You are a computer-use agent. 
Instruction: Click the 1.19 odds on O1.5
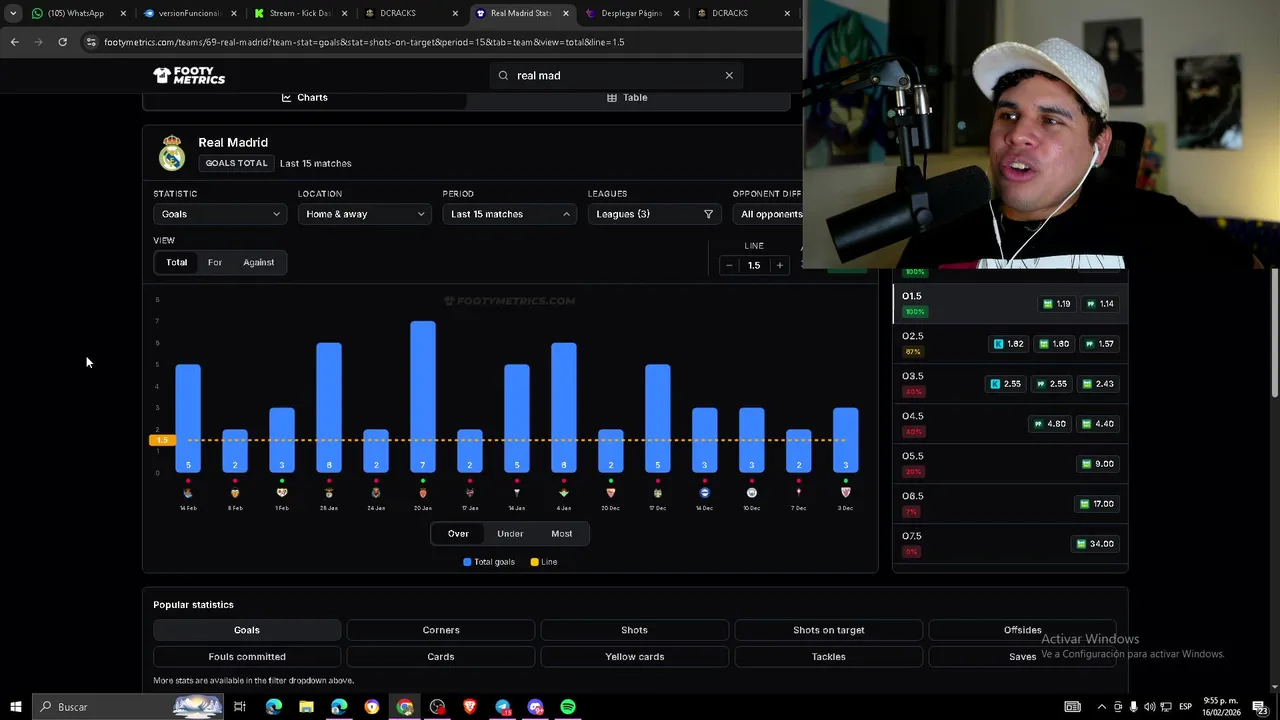(x=1056, y=304)
